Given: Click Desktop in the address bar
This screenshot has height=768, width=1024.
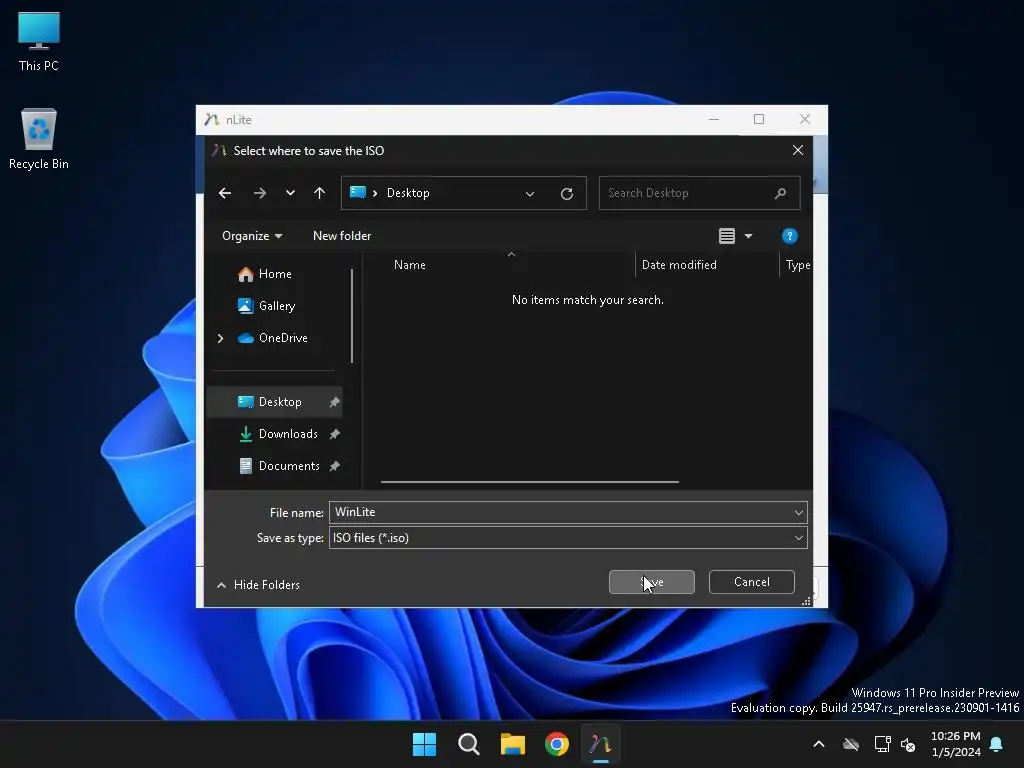Looking at the screenshot, I should click(x=408, y=193).
